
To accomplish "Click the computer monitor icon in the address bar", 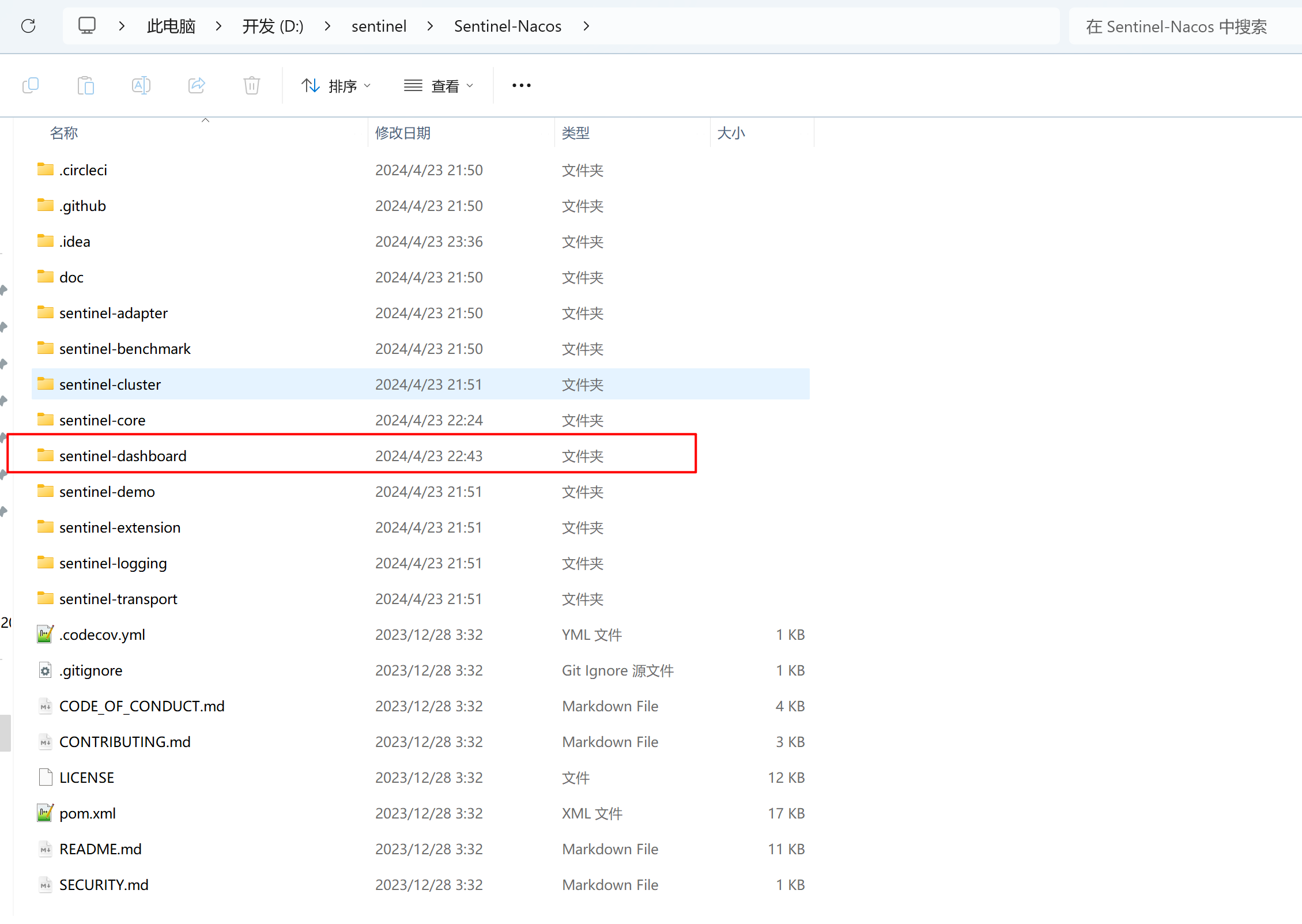I will (x=87, y=26).
